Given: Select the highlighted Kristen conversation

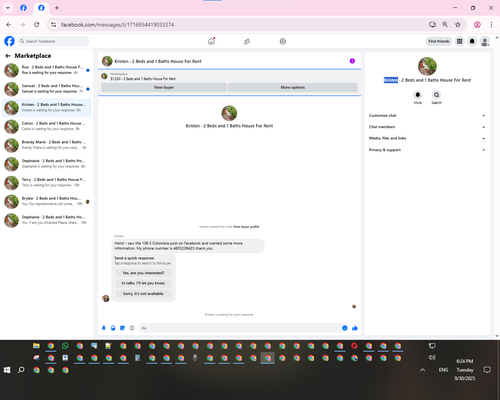Looking at the screenshot, I should coord(47,108).
